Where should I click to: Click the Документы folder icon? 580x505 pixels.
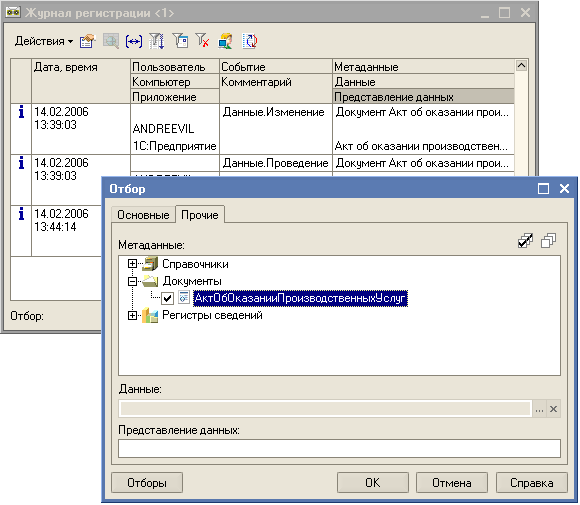click(x=150, y=281)
